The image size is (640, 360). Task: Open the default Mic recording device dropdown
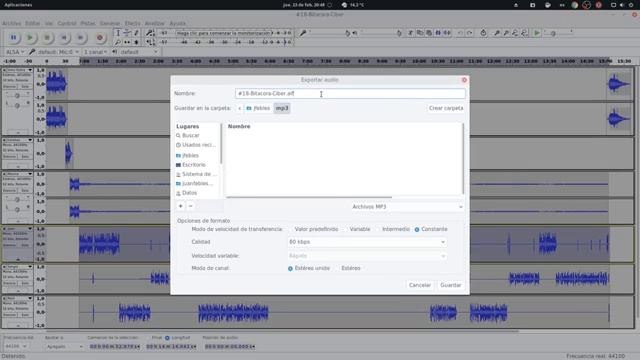pos(57,52)
